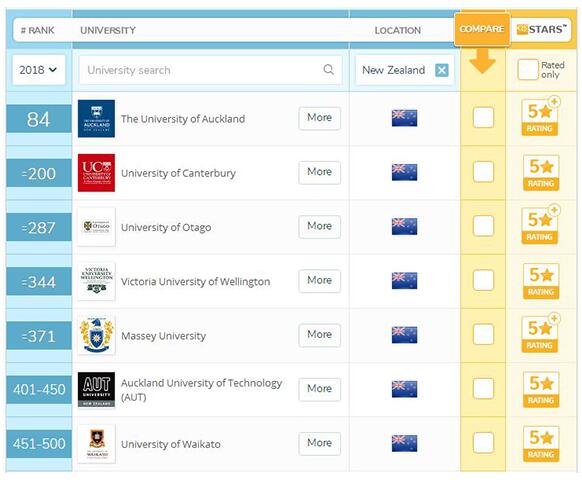The height and width of the screenshot is (483, 582).
Task: Click More for Victoria University of Wellington
Action: click(320, 281)
